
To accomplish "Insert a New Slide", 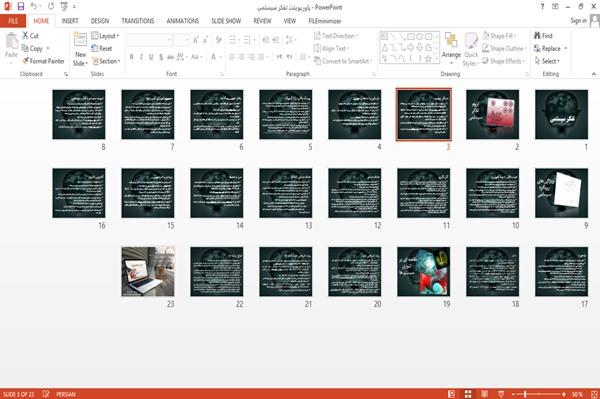I will [80, 50].
